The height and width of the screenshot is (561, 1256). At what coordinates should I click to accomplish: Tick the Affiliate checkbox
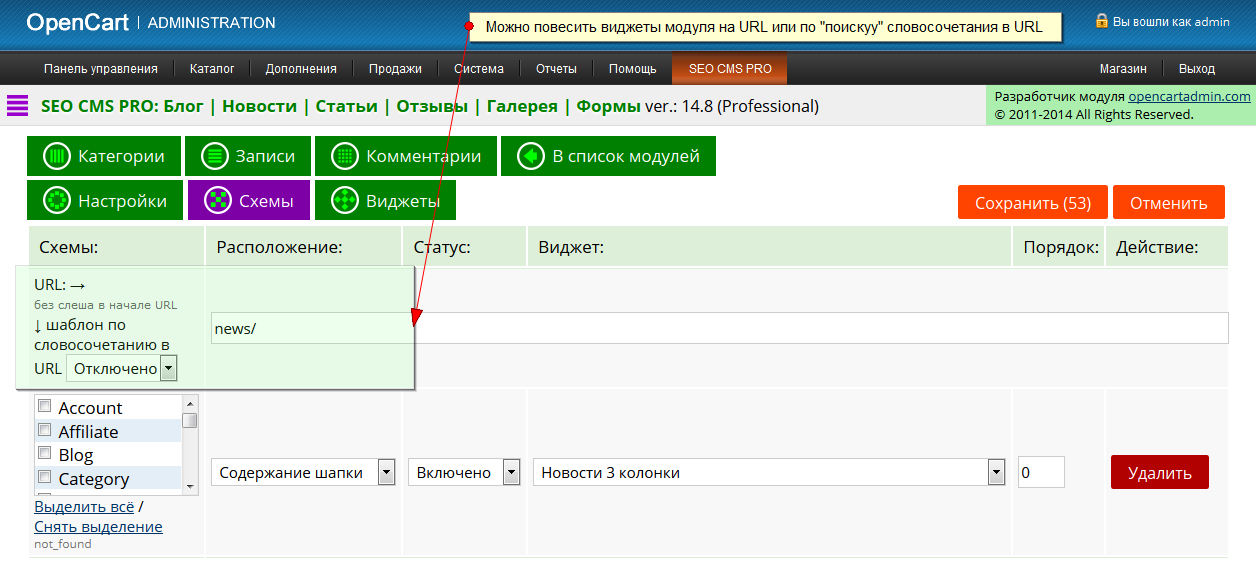click(44, 430)
